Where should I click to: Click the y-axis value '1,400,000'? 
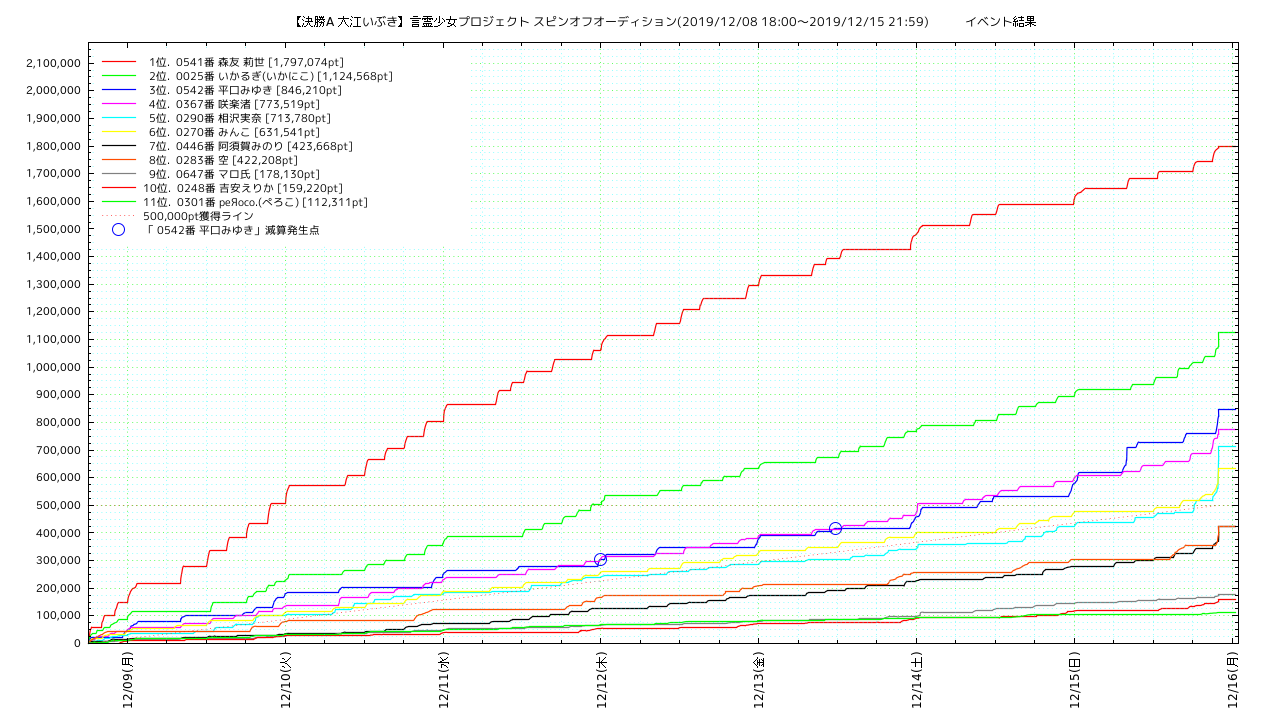[x=52, y=256]
